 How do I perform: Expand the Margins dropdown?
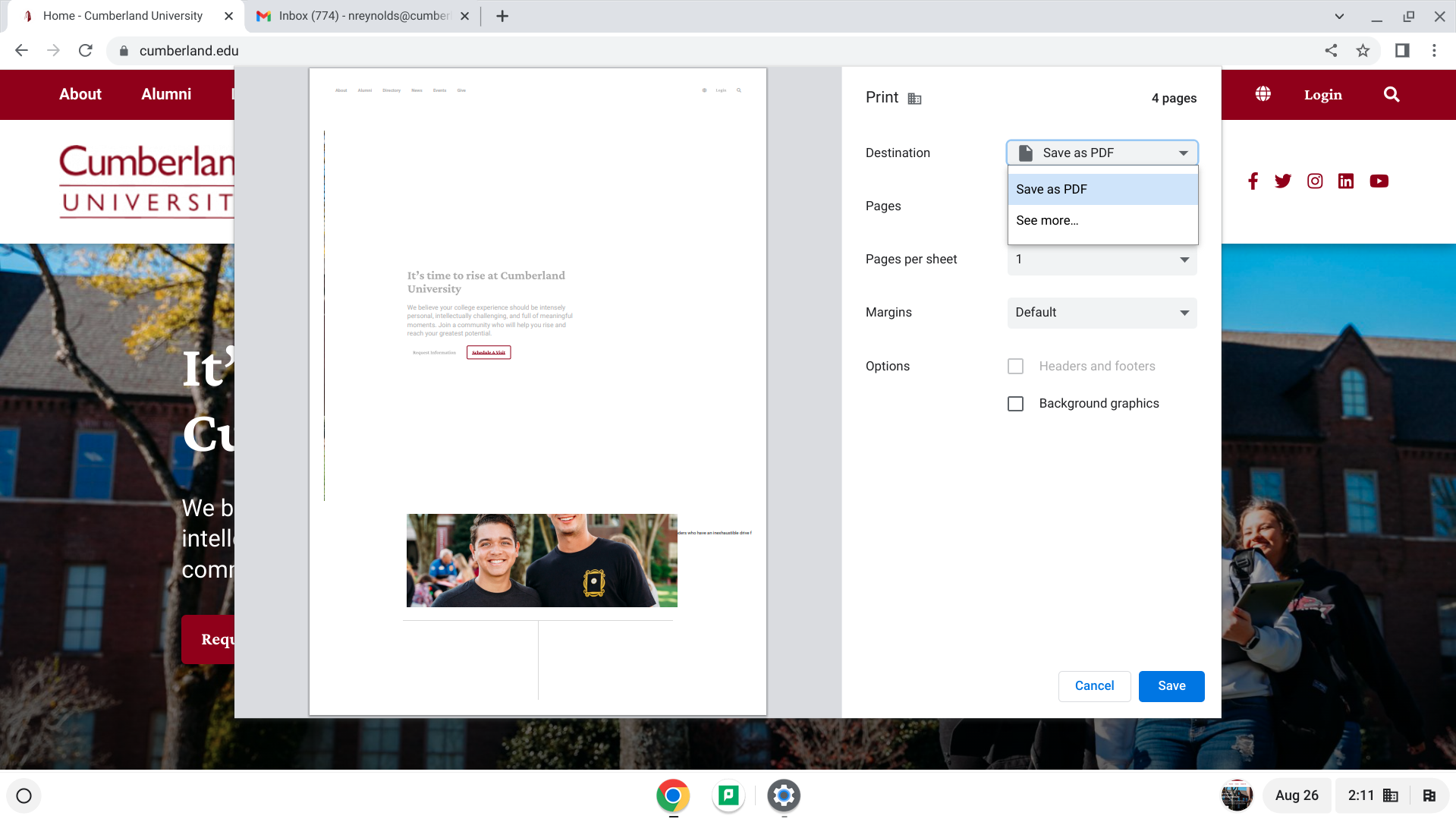pyautogui.click(x=1102, y=313)
